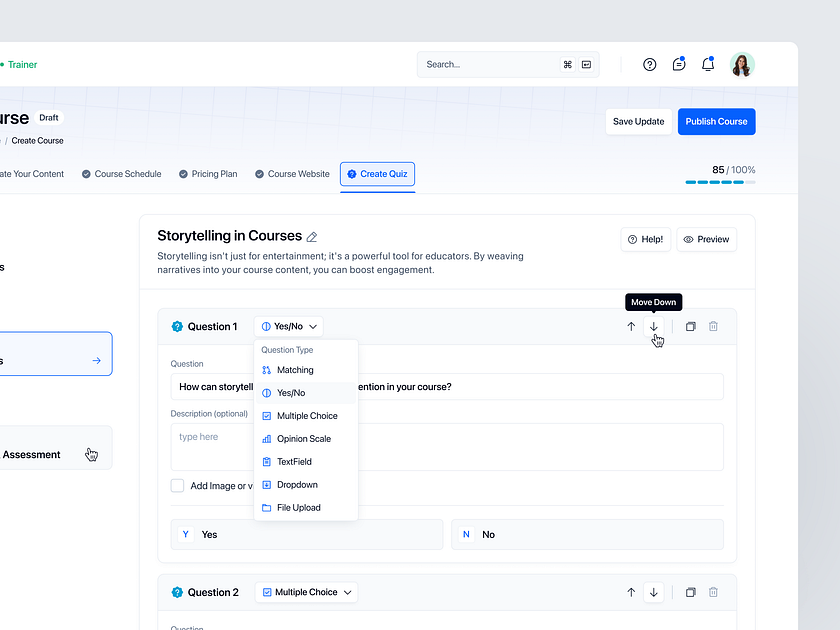This screenshot has width=840, height=630.
Task: Focus the Search field
Action: 508,65
